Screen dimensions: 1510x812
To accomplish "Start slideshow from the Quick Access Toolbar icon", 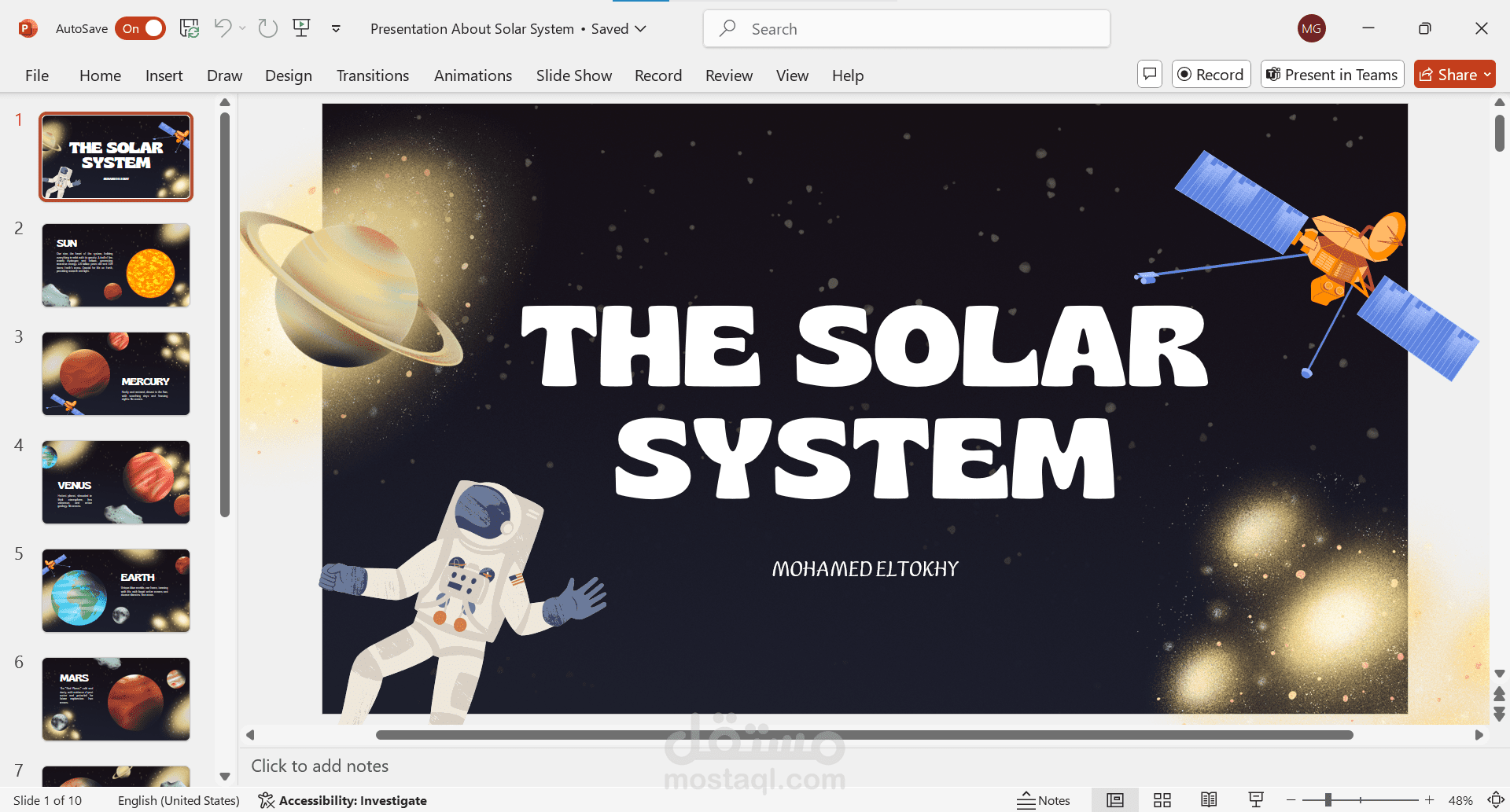I will pos(301,28).
